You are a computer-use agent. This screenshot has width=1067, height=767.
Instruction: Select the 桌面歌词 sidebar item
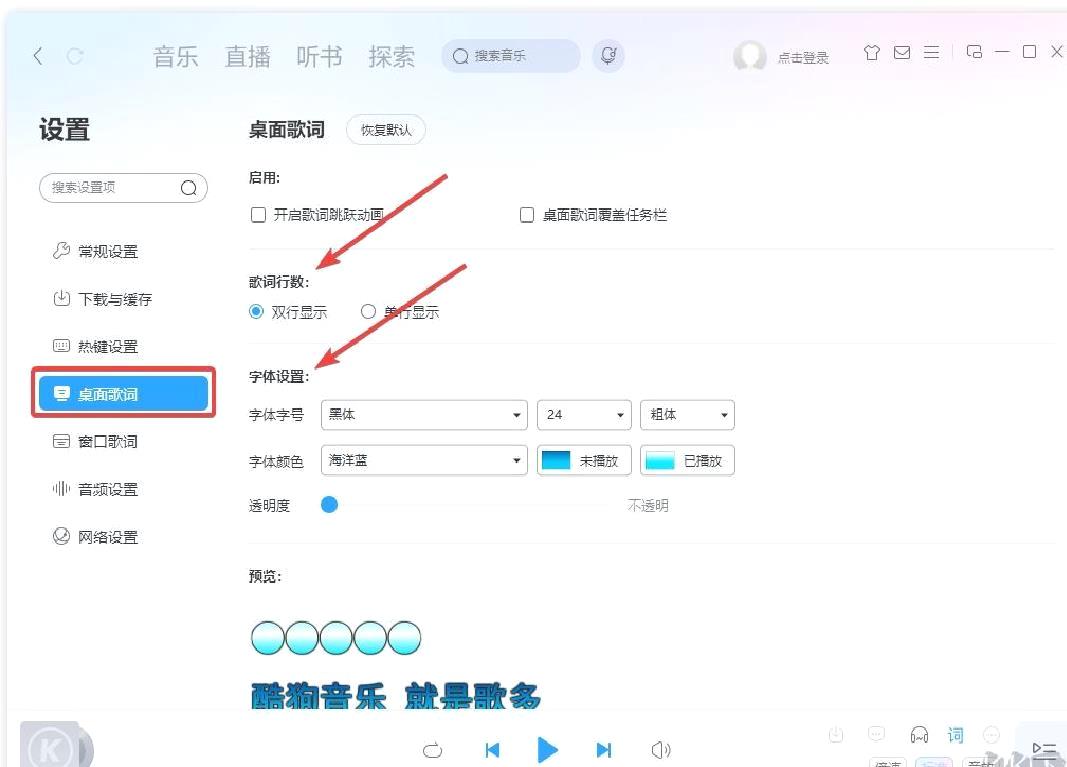(x=123, y=393)
